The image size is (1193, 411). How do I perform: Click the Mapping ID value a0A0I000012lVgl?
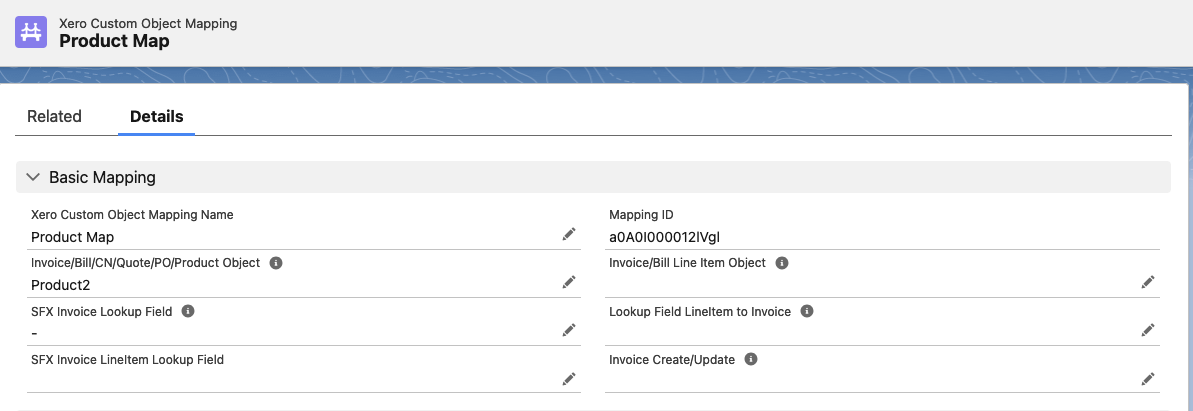click(664, 237)
